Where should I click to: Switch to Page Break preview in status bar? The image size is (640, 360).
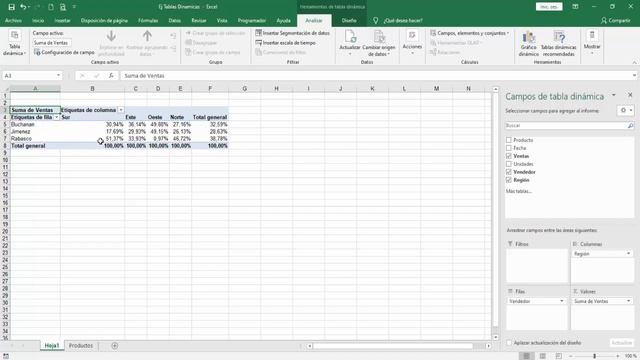coord(558,356)
